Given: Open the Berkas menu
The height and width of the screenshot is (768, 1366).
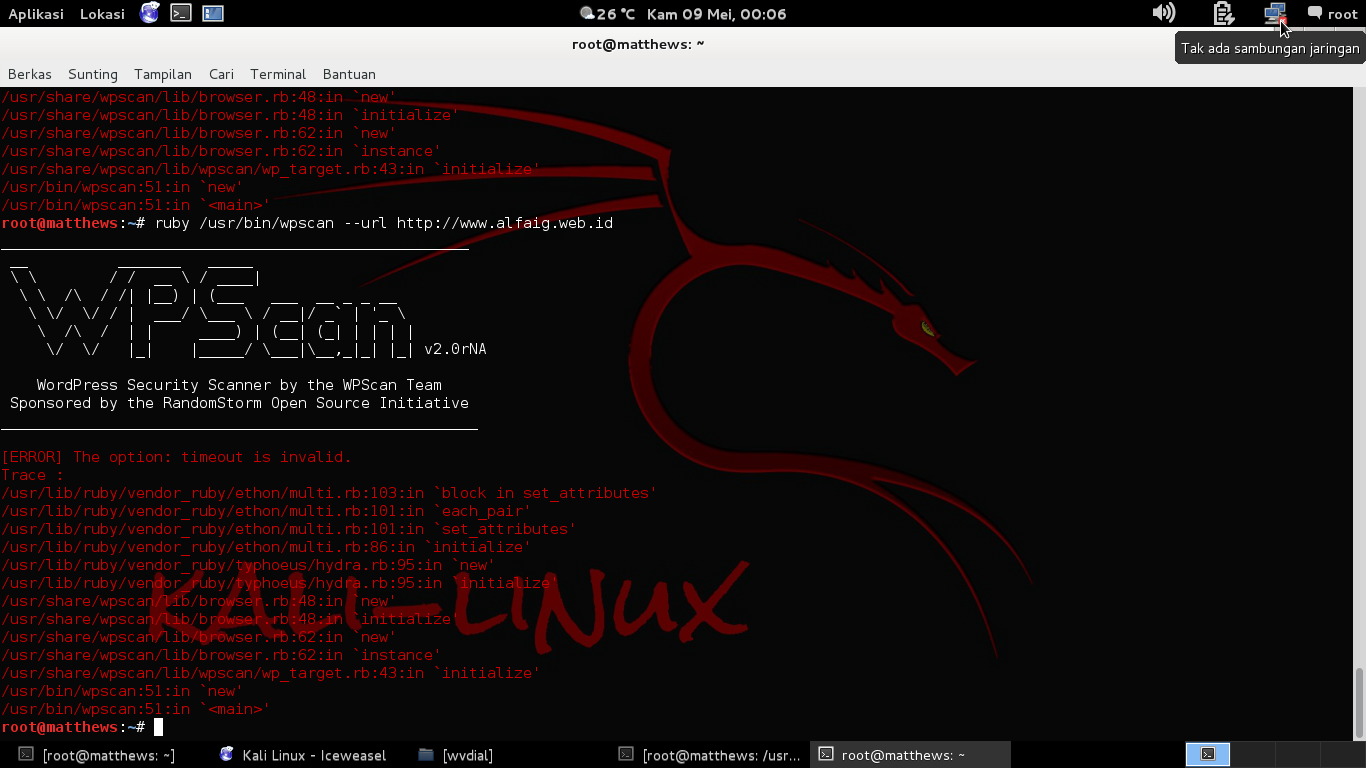Looking at the screenshot, I should click(30, 74).
